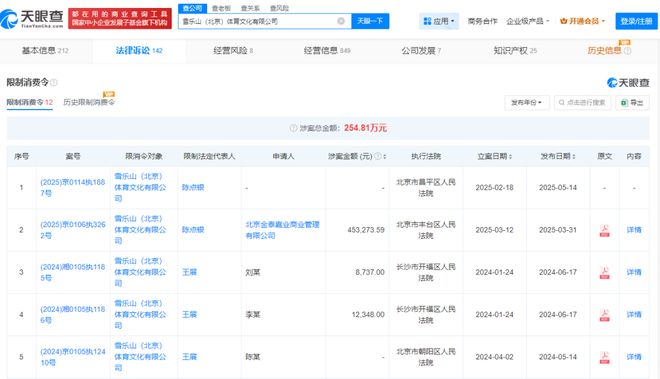Click info icon beside 涉案总金额
This screenshot has height=379, width=660.
pos(293,128)
